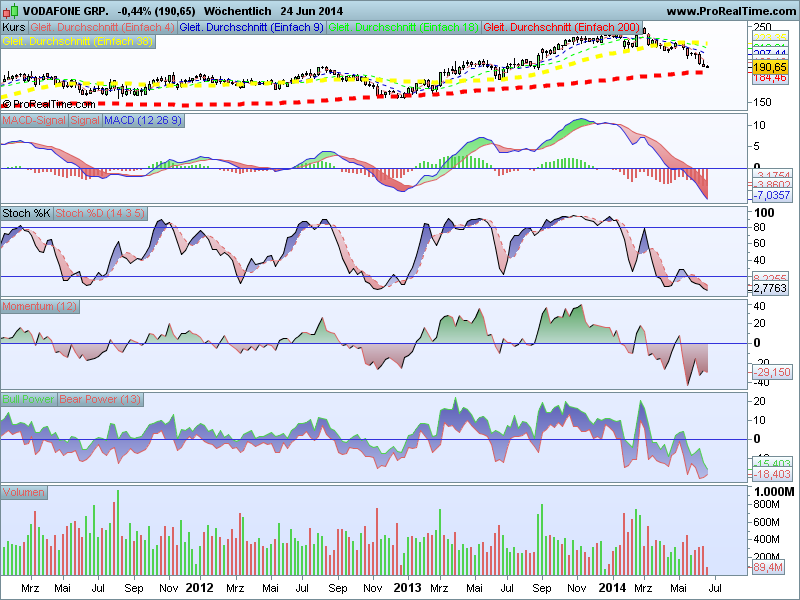
Task: Select the Volumen panel label
Action: point(23,492)
